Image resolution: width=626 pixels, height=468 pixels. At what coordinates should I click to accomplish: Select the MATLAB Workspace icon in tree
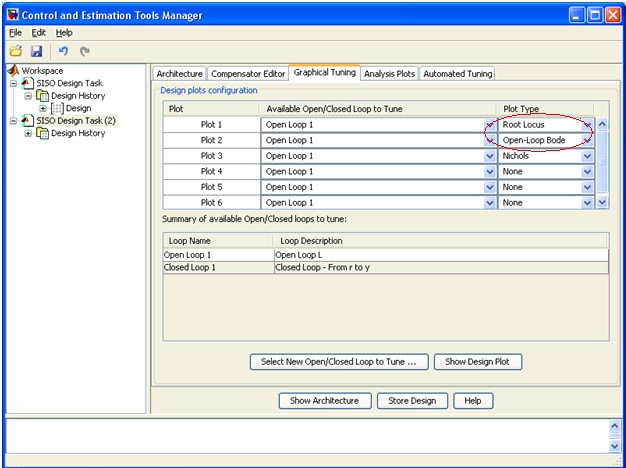pyautogui.click(x=13, y=71)
